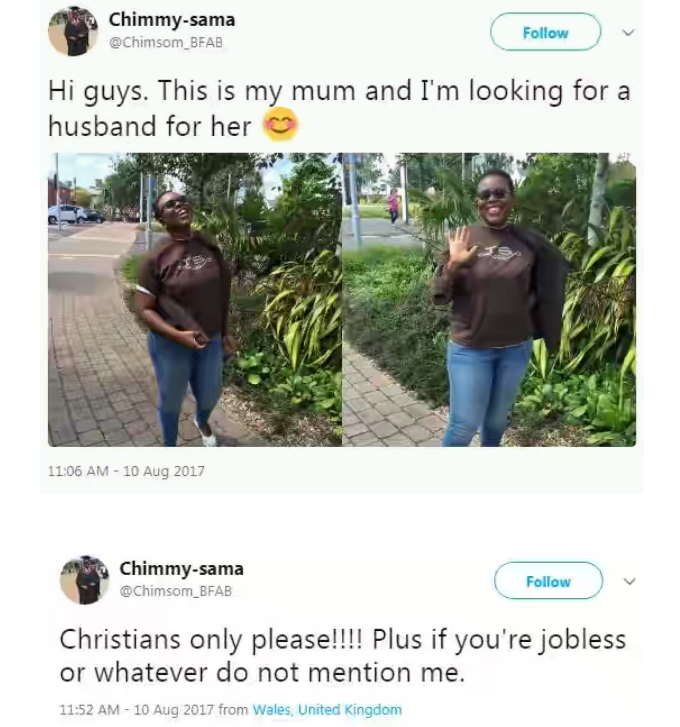Viewport: 680px width, 727px height.
Task: Open the left photo of the woman looking up
Action: coord(195,300)
